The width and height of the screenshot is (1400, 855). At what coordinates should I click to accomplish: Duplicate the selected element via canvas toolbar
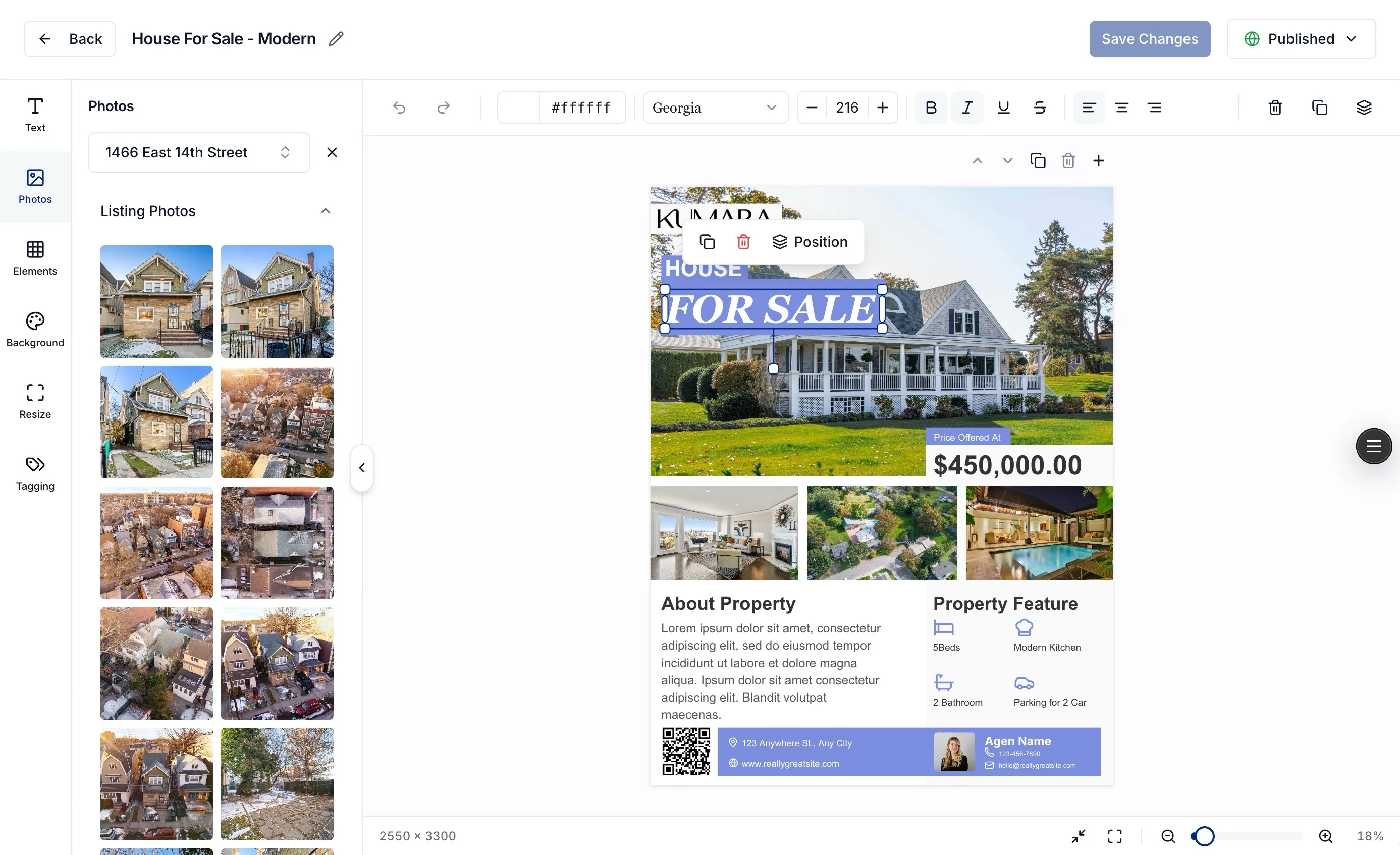click(1039, 160)
